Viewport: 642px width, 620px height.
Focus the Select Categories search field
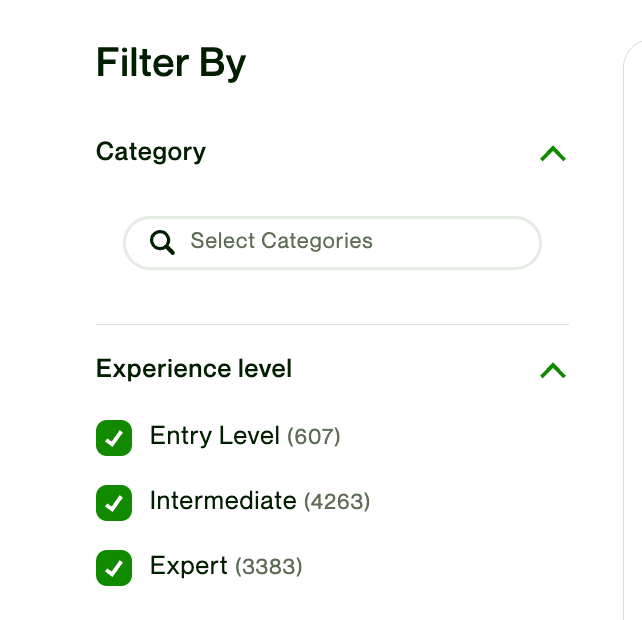[332, 242]
